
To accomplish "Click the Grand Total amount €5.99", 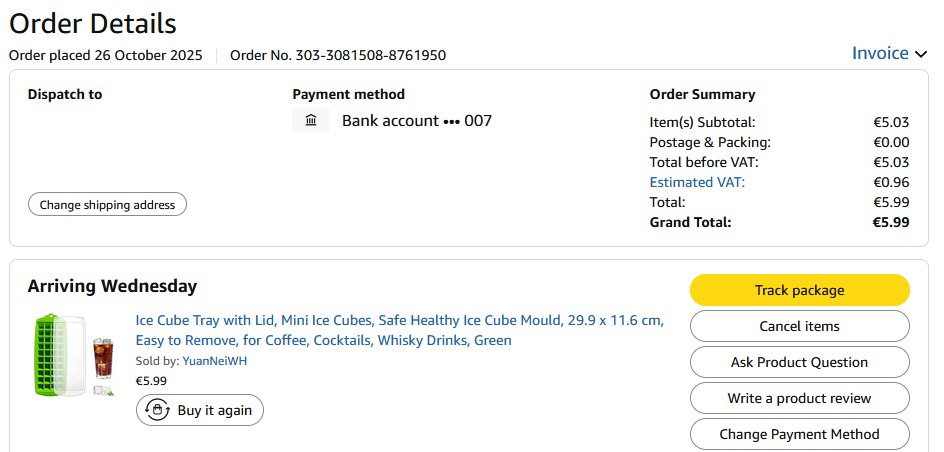I will [890, 222].
